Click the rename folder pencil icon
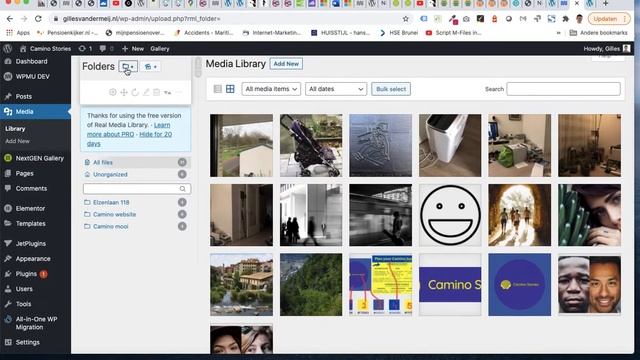This screenshot has width=640, height=360. 146,92
